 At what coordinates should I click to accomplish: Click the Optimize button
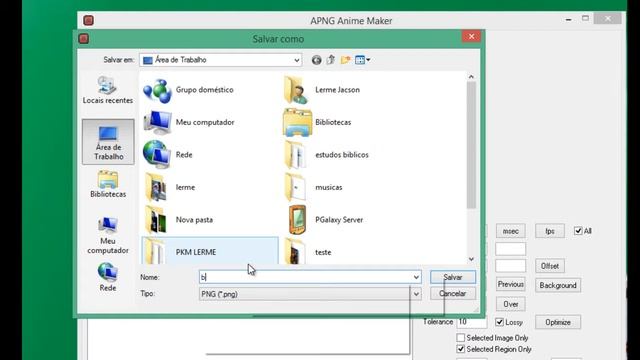[558, 322]
